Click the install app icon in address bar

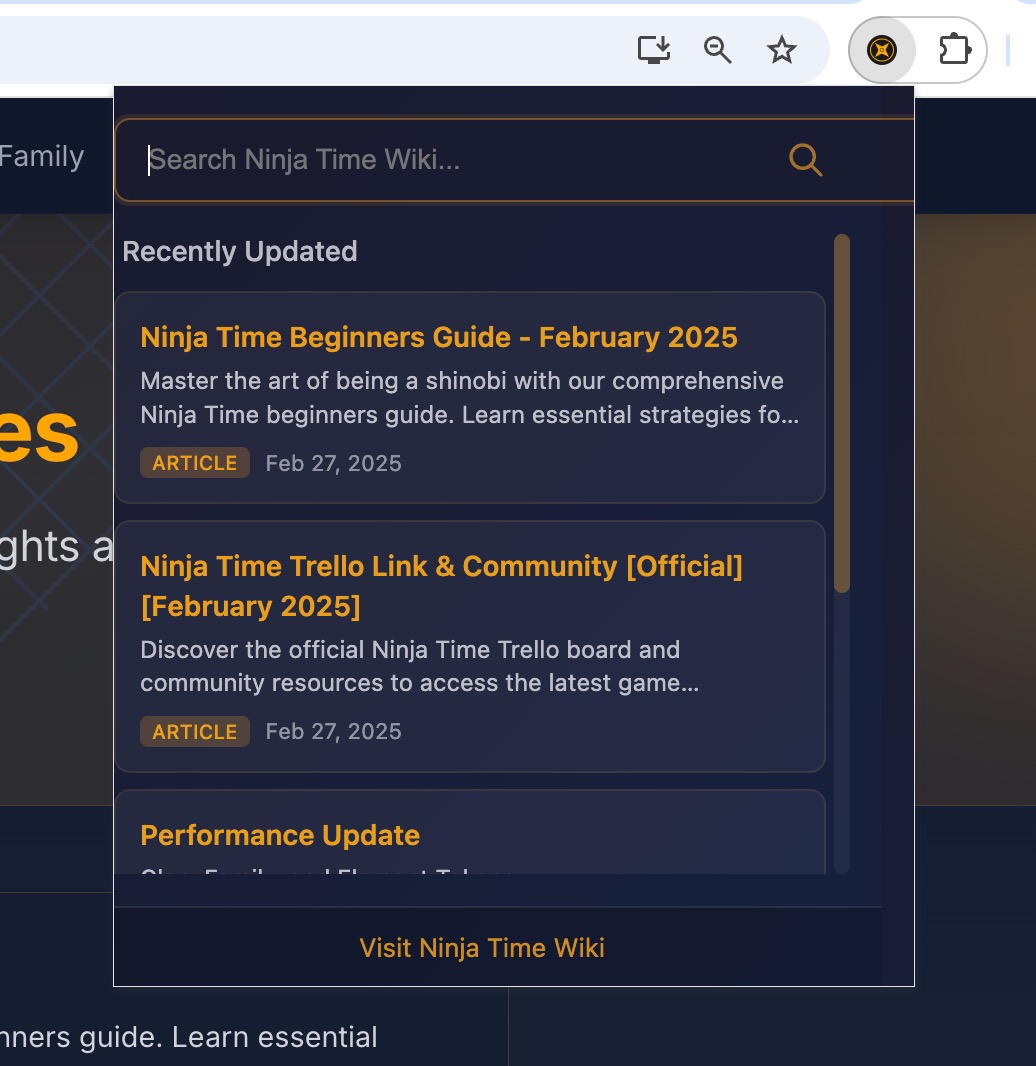click(x=654, y=50)
